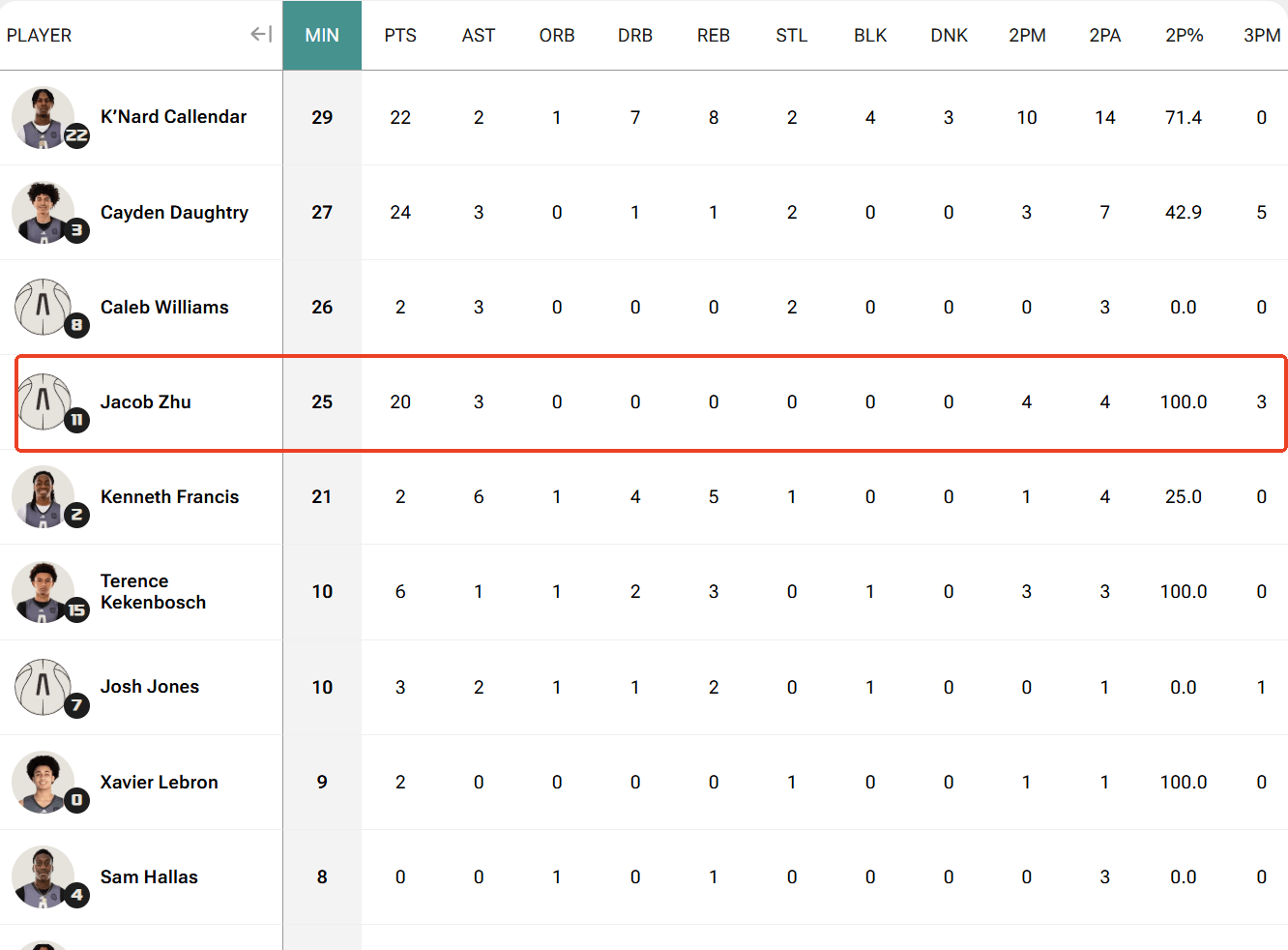Select K'Nard Callendar's 8 rebounds cell
This screenshot has width=1288, height=950.
click(714, 117)
